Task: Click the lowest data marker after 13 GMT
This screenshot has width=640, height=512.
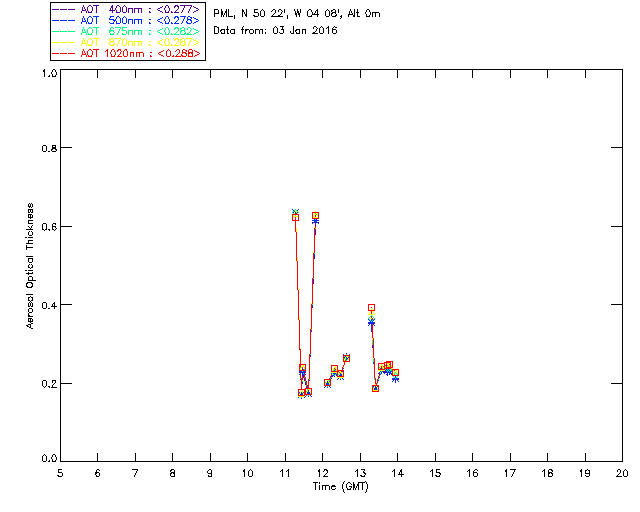Action: point(376,388)
